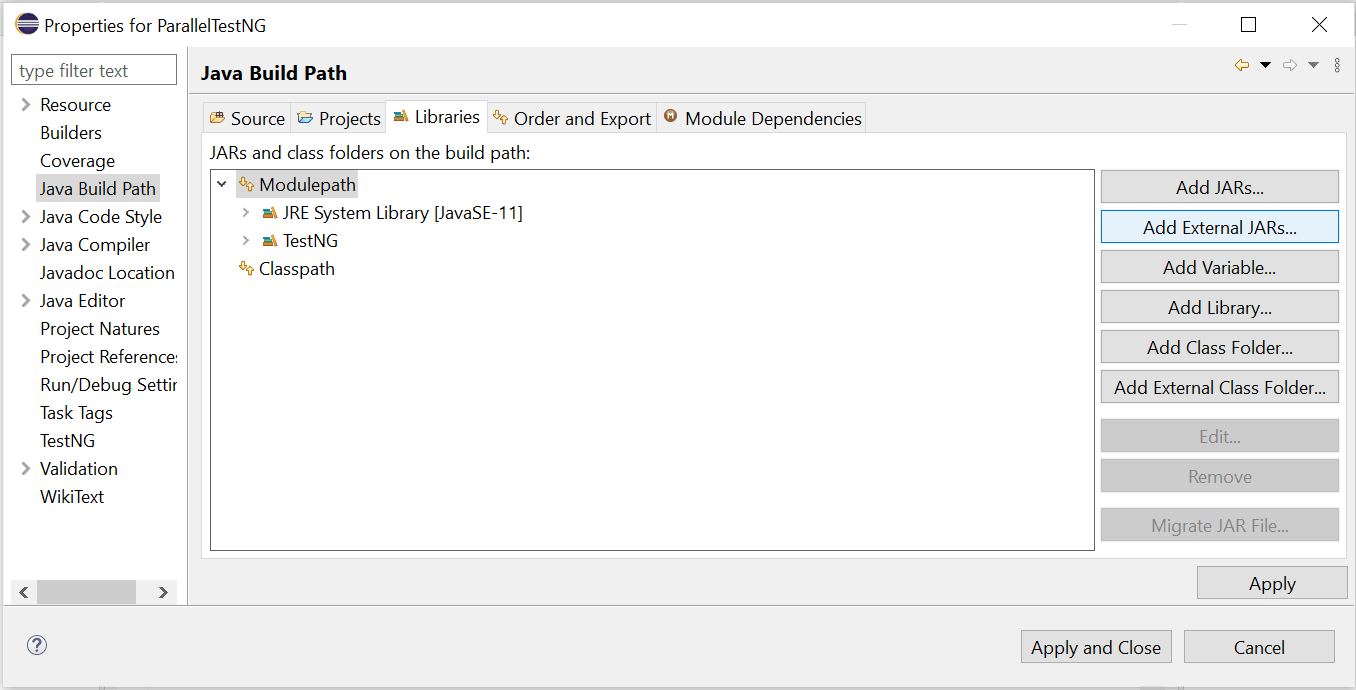Expand the TestNG library node
The height and width of the screenshot is (690, 1356).
tap(245, 241)
